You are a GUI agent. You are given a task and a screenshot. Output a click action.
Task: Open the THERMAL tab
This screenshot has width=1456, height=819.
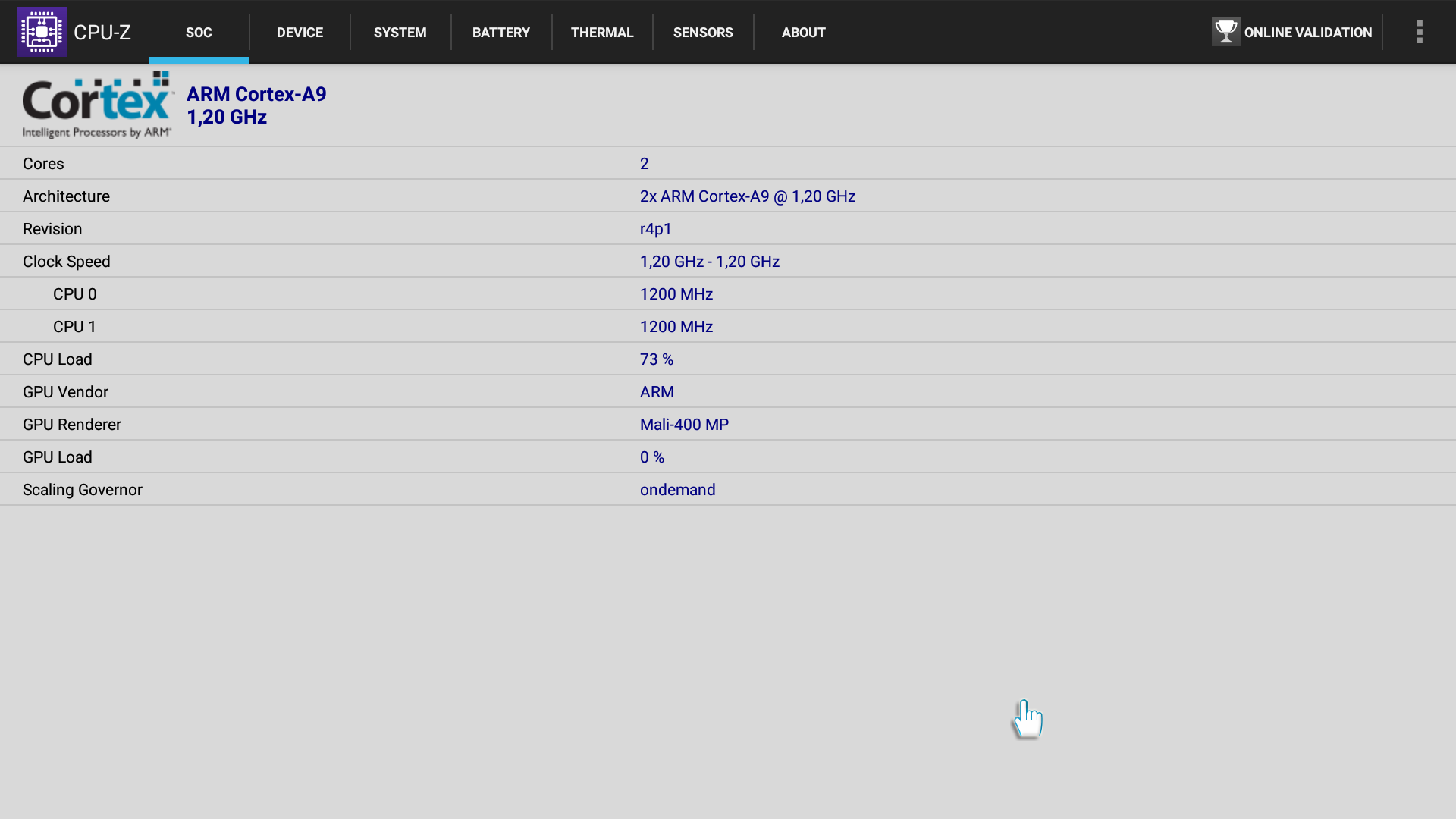601,33
